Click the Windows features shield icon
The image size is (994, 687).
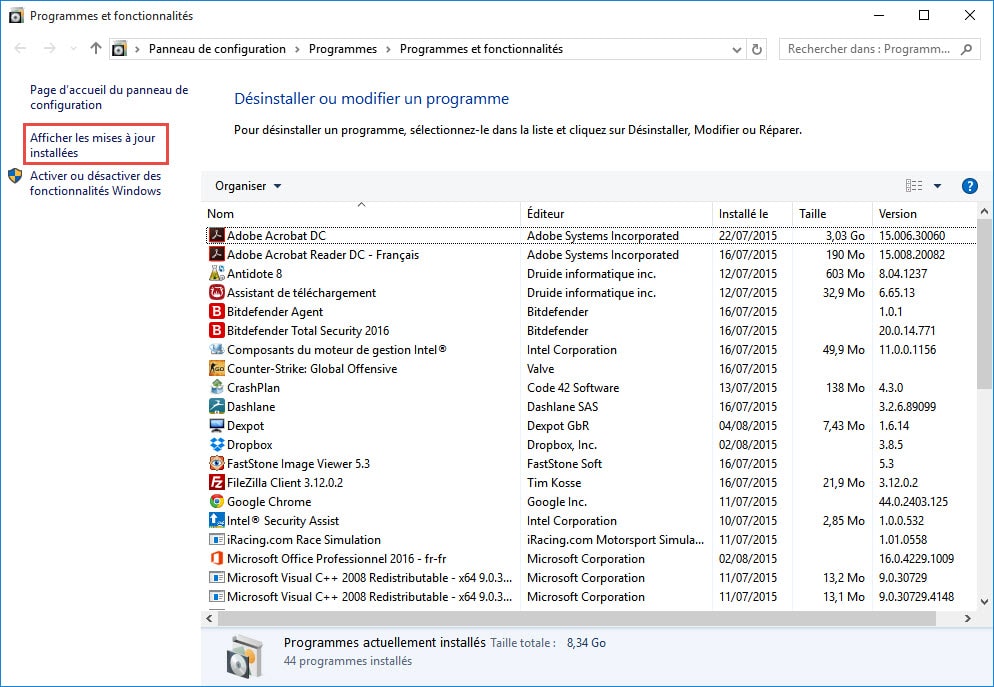pyautogui.click(x=15, y=176)
